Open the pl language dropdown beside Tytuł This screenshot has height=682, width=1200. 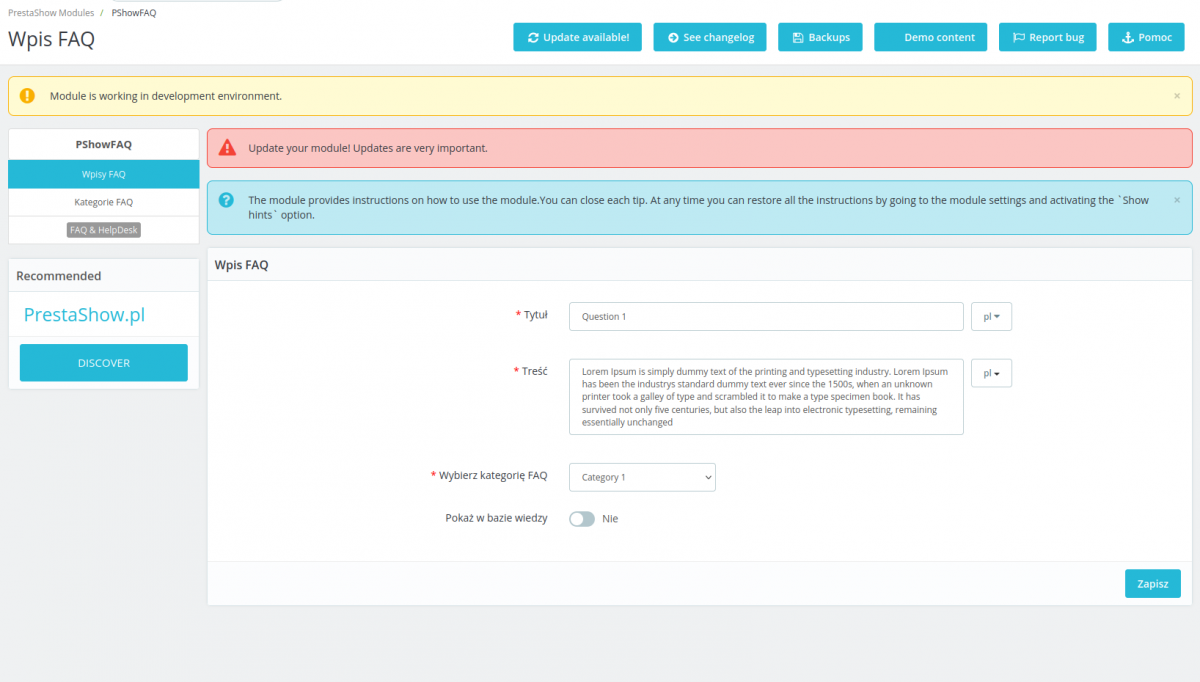(991, 316)
